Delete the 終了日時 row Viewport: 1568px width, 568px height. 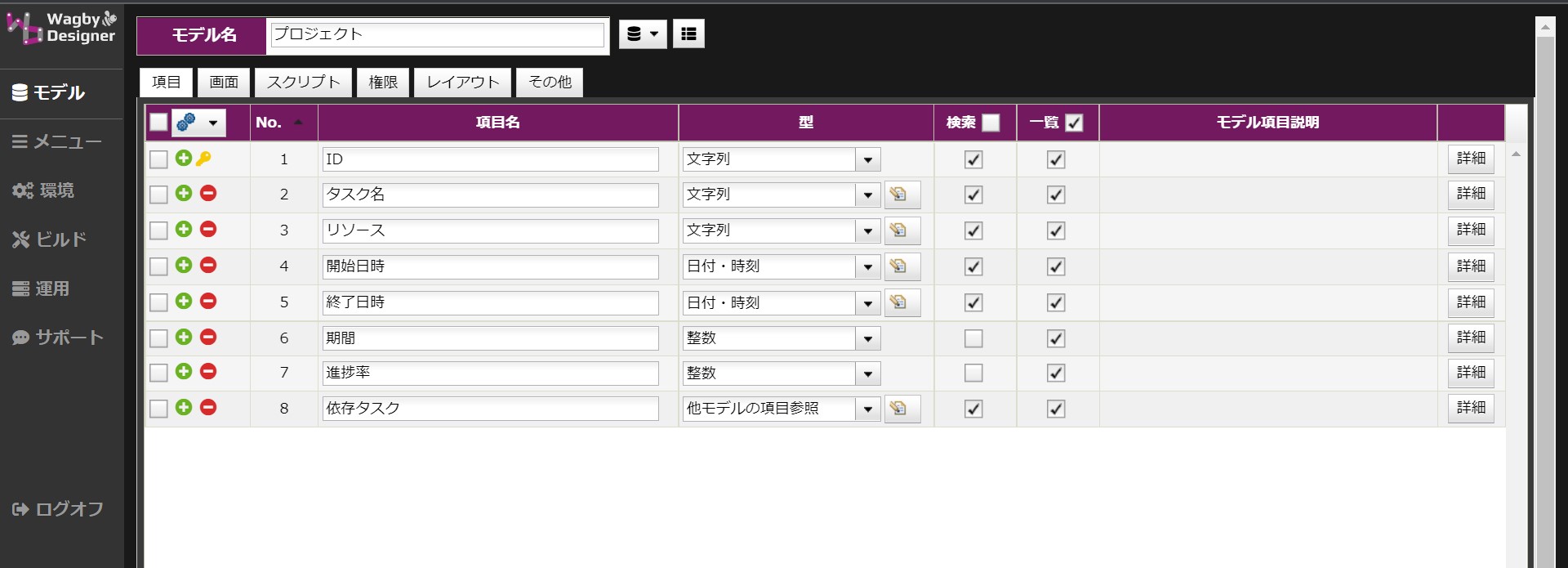click(x=208, y=301)
